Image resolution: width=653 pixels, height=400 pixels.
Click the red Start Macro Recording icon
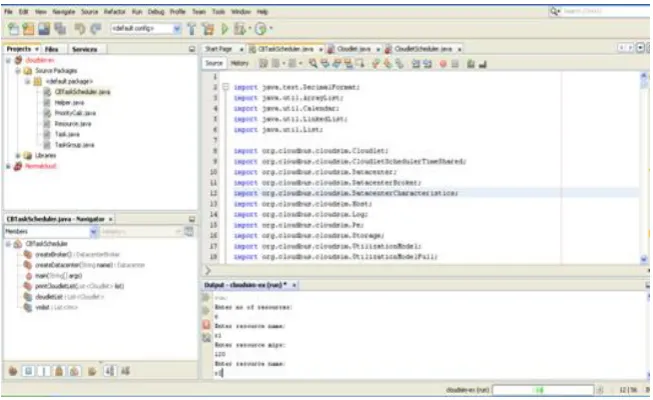pos(443,64)
